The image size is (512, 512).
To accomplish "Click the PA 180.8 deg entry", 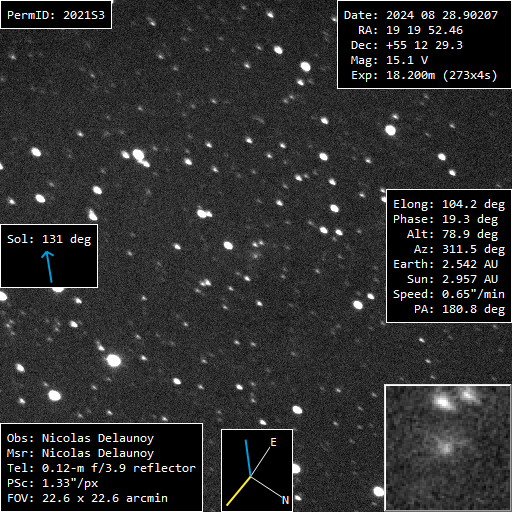I will [459, 309].
